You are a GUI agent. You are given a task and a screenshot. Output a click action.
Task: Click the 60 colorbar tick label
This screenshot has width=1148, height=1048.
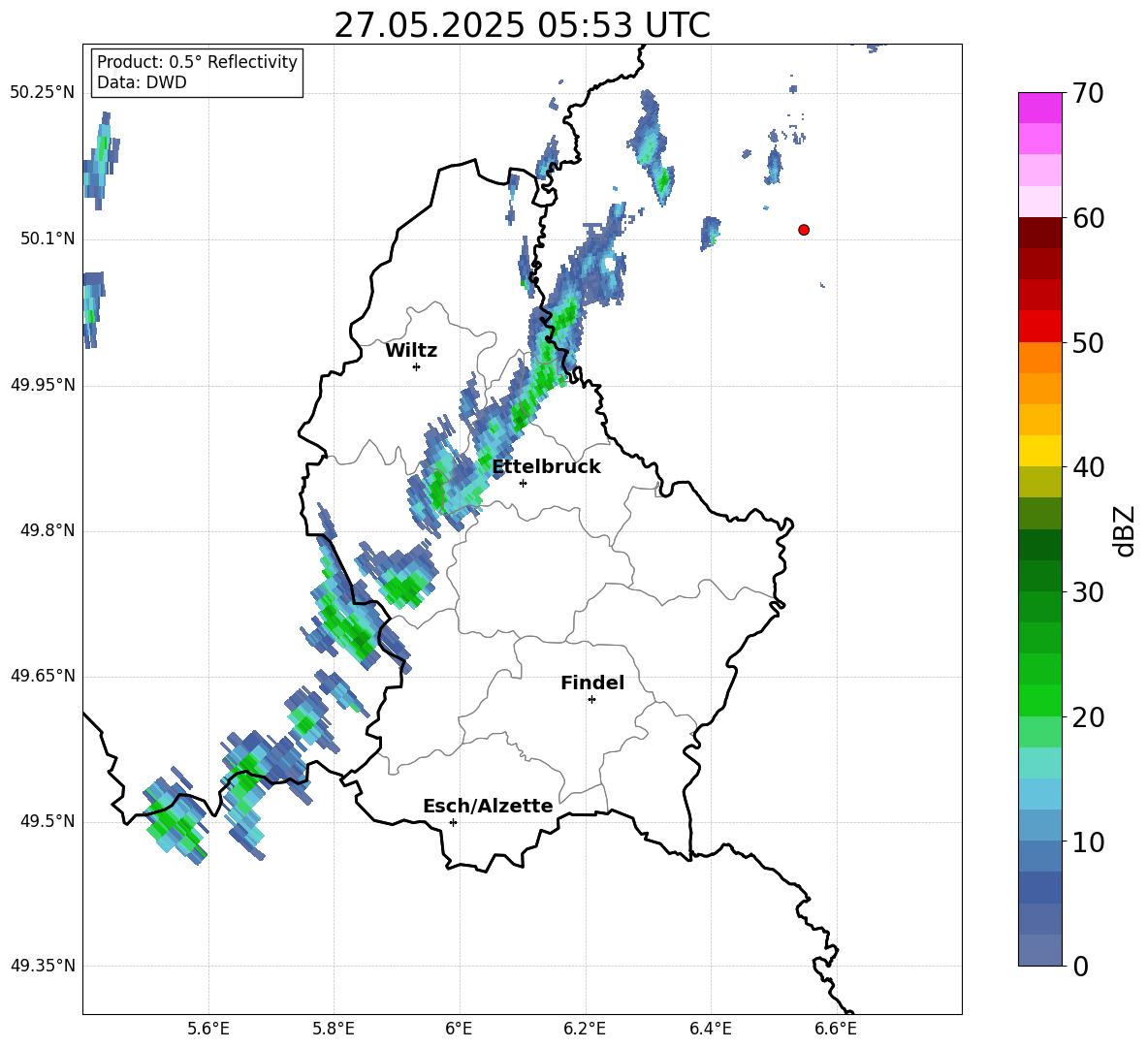[x=1088, y=218]
